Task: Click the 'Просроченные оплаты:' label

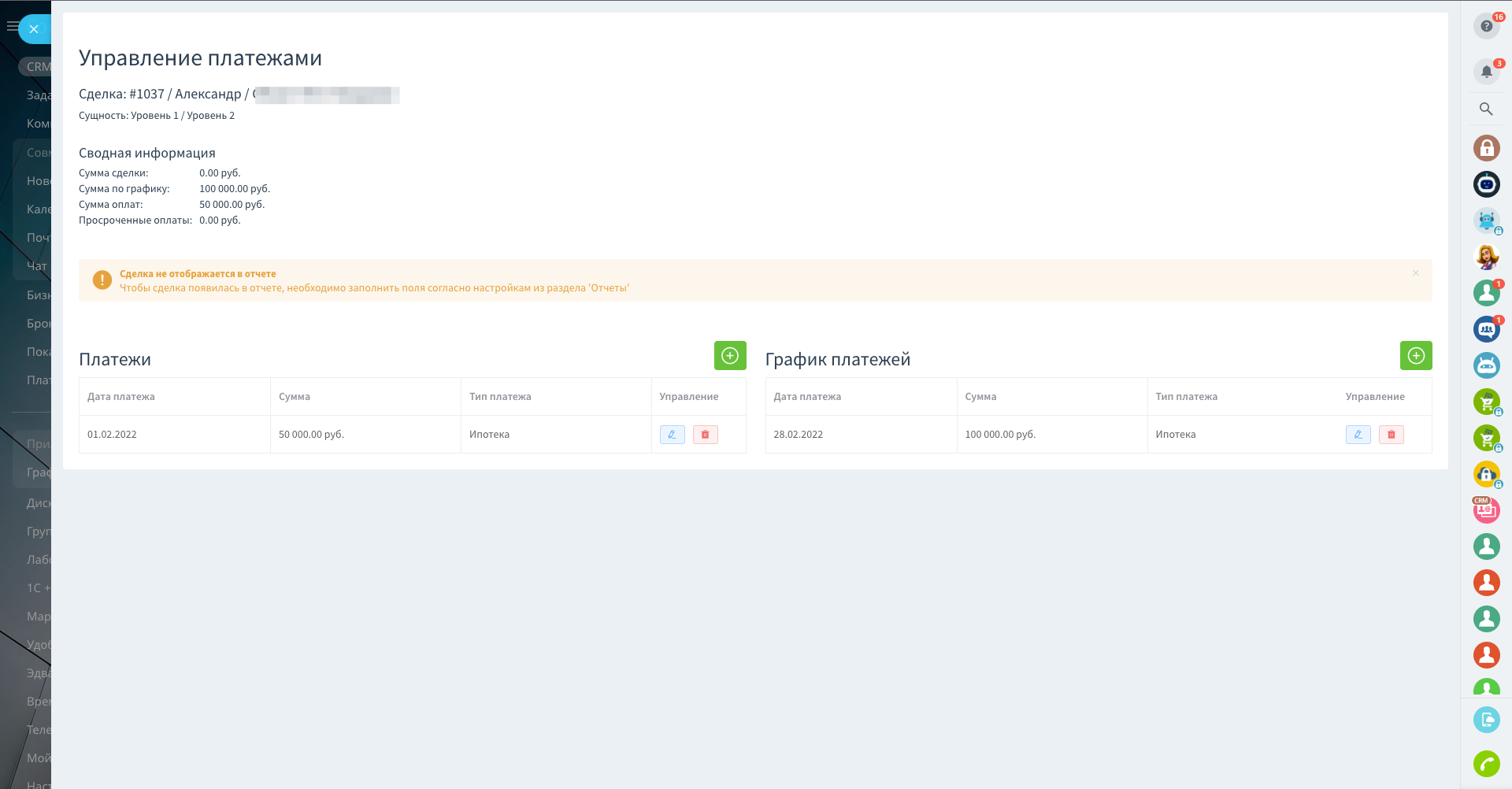Action: [x=135, y=220]
